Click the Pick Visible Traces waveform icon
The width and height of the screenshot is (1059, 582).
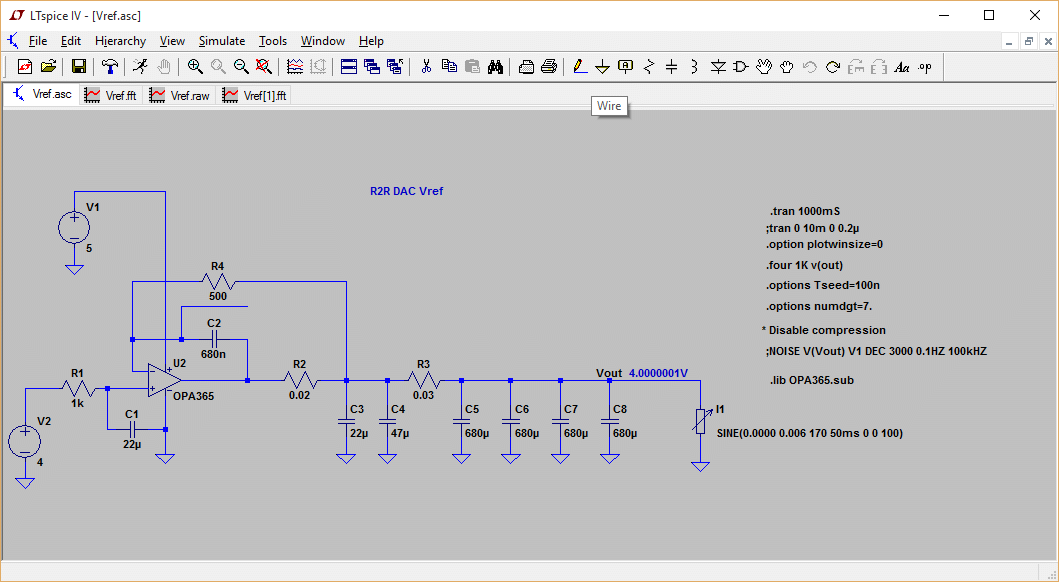point(295,67)
